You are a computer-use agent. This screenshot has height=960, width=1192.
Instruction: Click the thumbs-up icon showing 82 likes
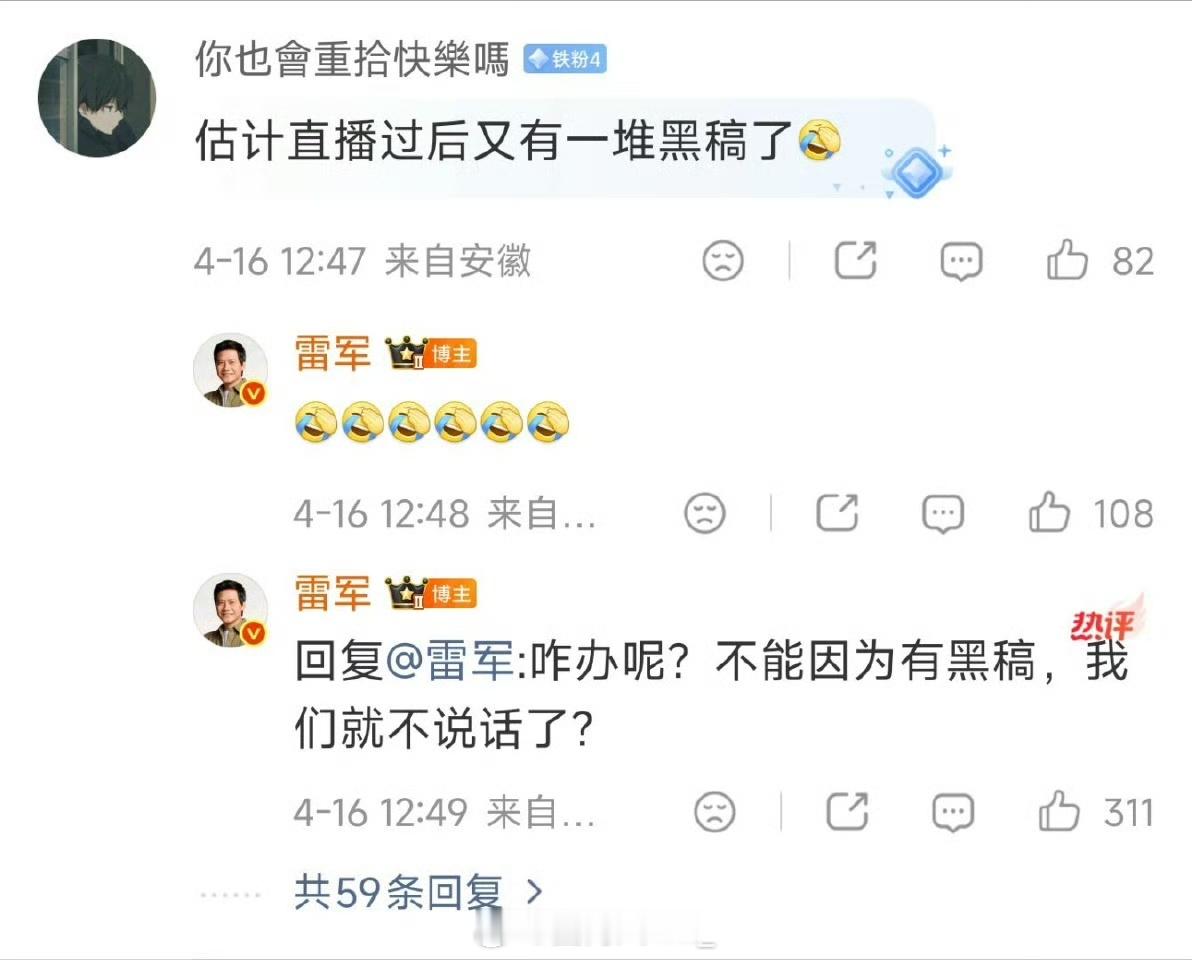pos(1069,259)
